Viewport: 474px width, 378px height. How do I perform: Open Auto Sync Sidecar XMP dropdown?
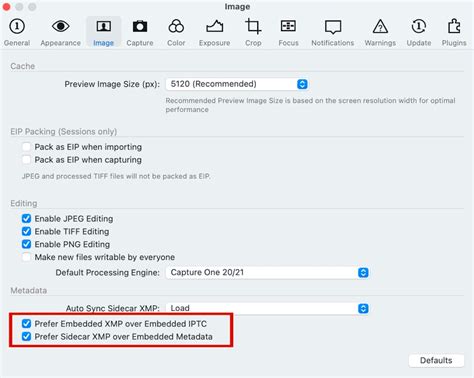tap(267, 308)
